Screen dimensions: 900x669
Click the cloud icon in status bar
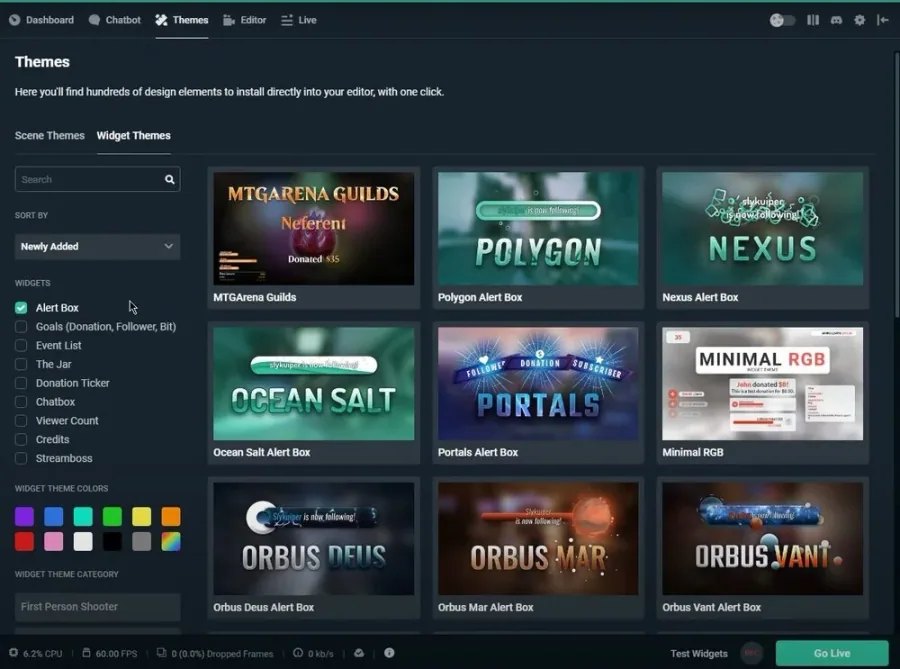pos(359,653)
